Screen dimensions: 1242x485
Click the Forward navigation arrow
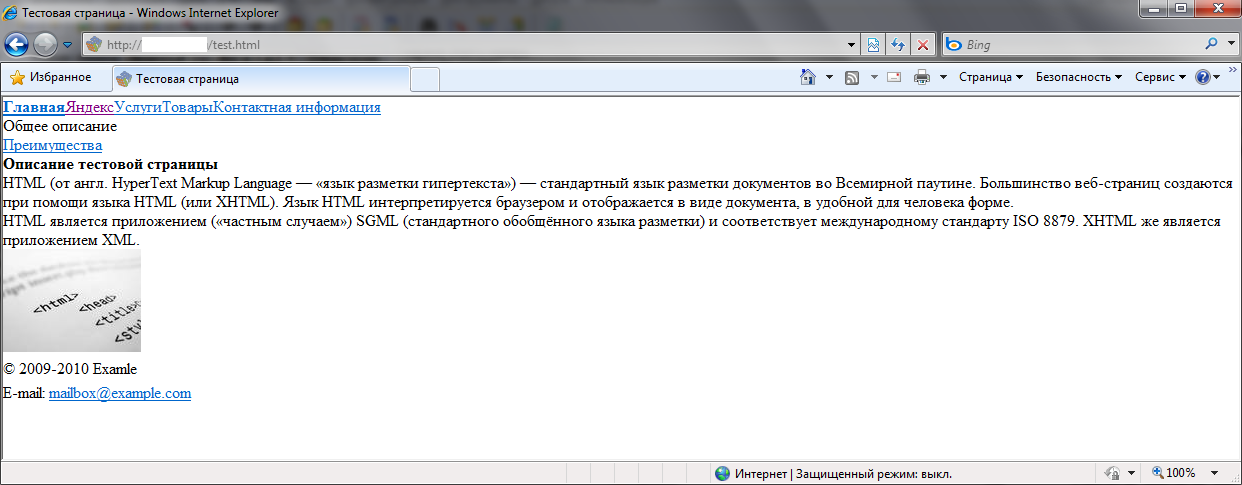pos(46,44)
